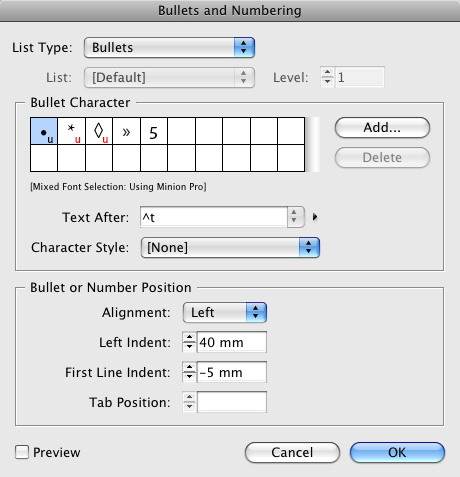Screen dimensions: 460x477
Task: Dismiss dialog with the Cancel button
Action: [292, 452]
